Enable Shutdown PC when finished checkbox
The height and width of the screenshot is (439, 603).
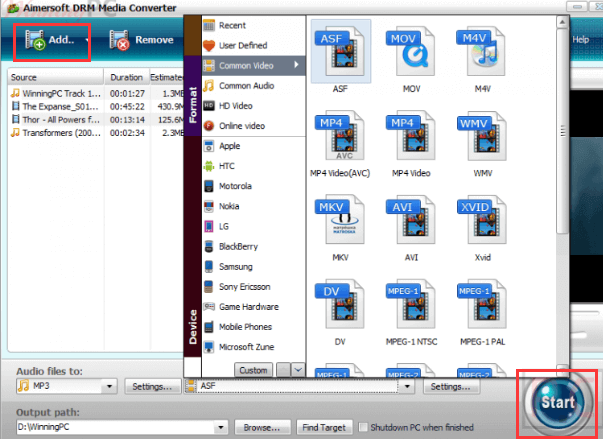click(364, 428)
